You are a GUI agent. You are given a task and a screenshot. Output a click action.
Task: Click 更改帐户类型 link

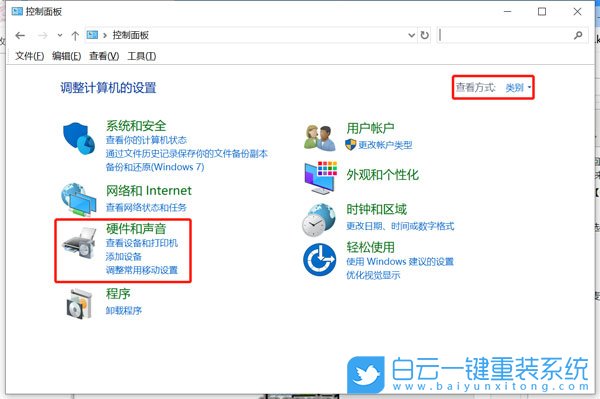click(x=385, y=145)
